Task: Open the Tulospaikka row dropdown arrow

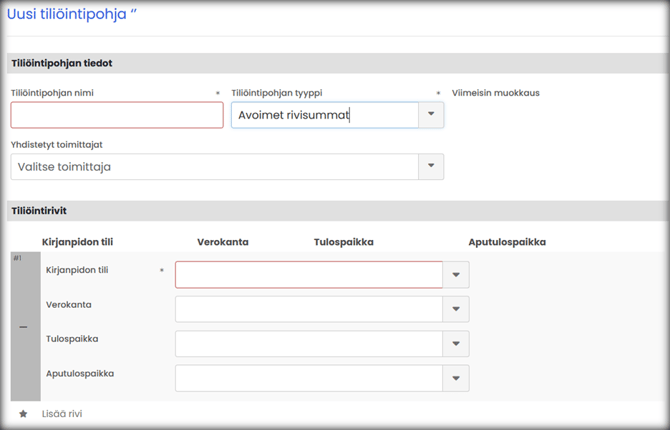Action: (x=456, y=344)
